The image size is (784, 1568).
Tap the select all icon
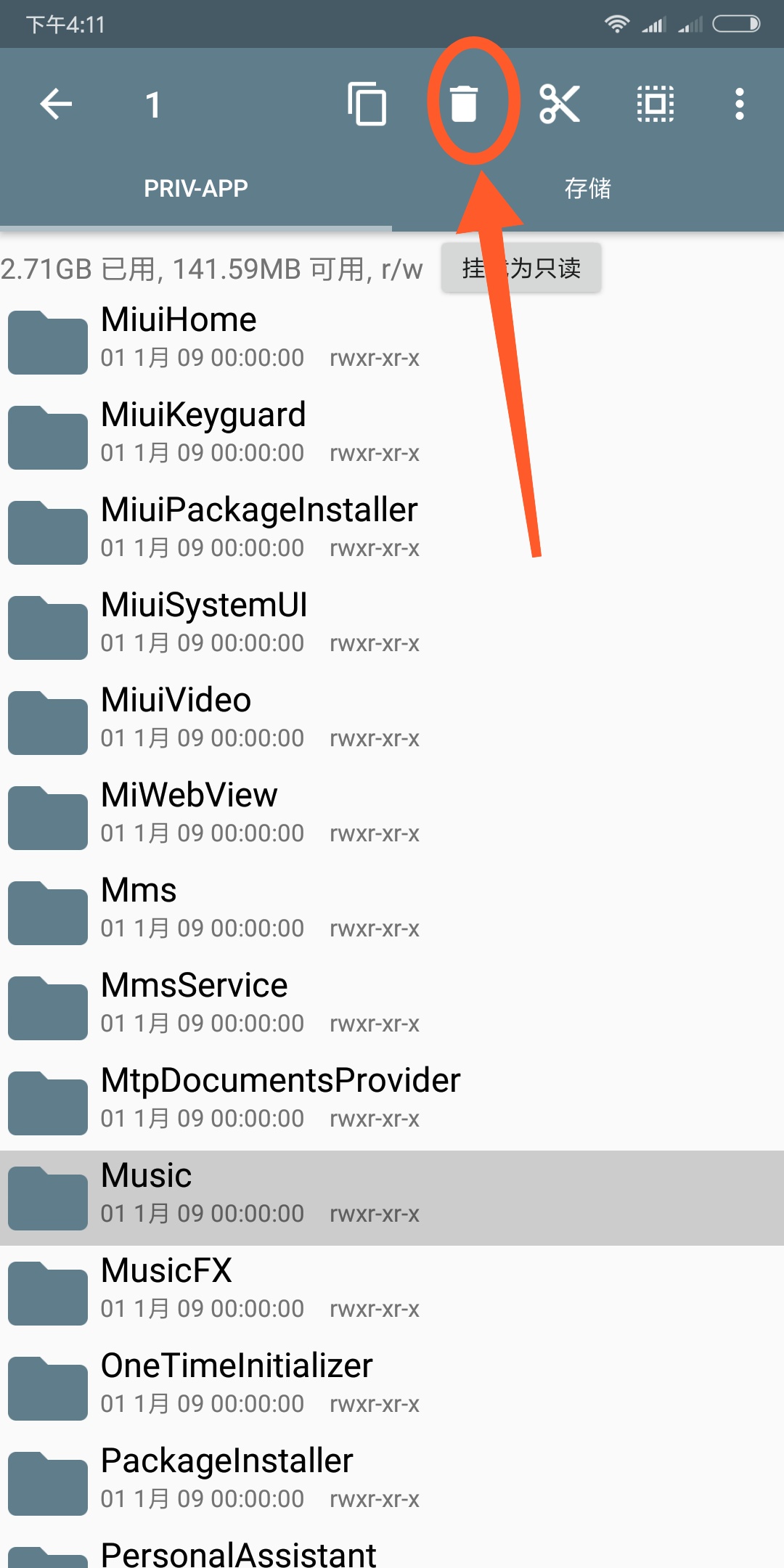tap(656, 104)
